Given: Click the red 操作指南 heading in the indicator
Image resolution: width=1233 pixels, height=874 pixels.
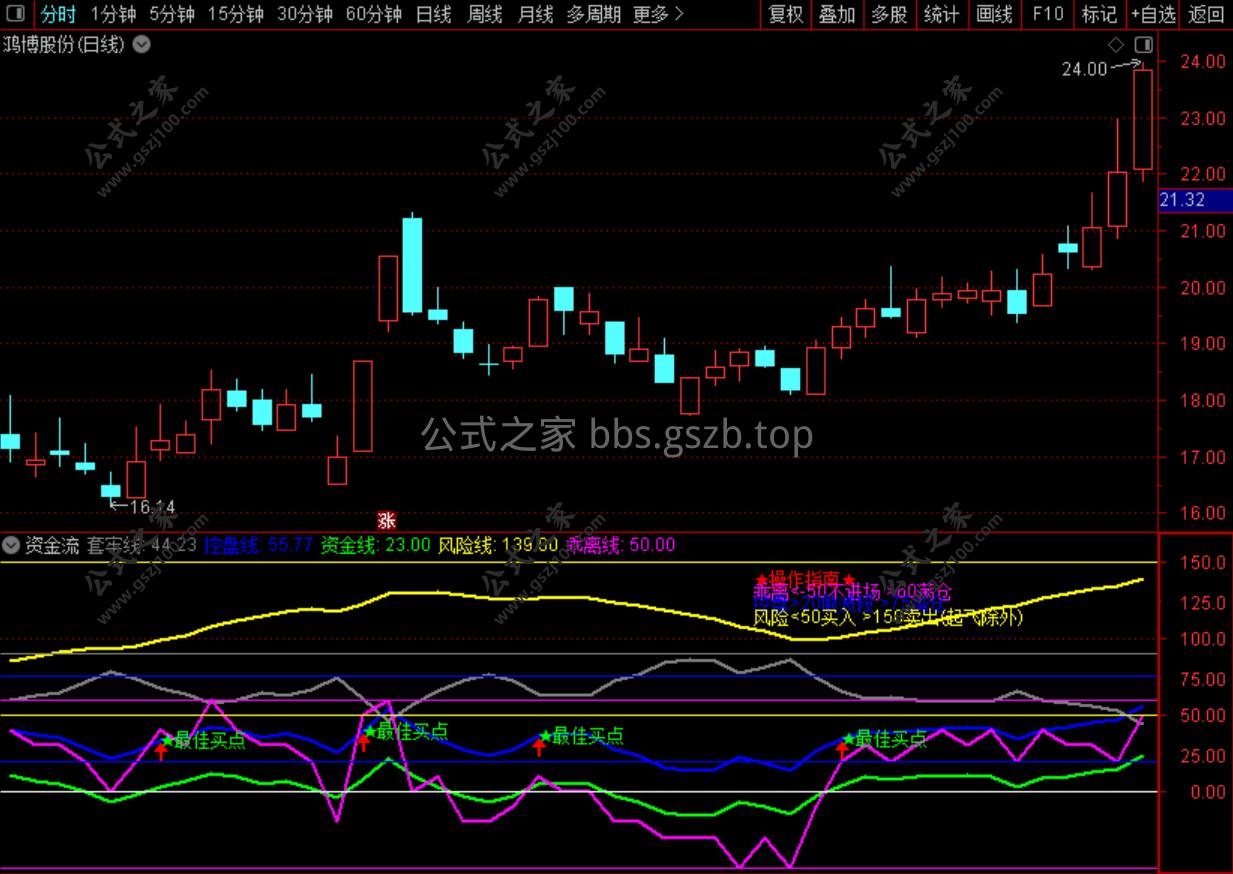Looking at the screenshot, I should coord(805,581).
